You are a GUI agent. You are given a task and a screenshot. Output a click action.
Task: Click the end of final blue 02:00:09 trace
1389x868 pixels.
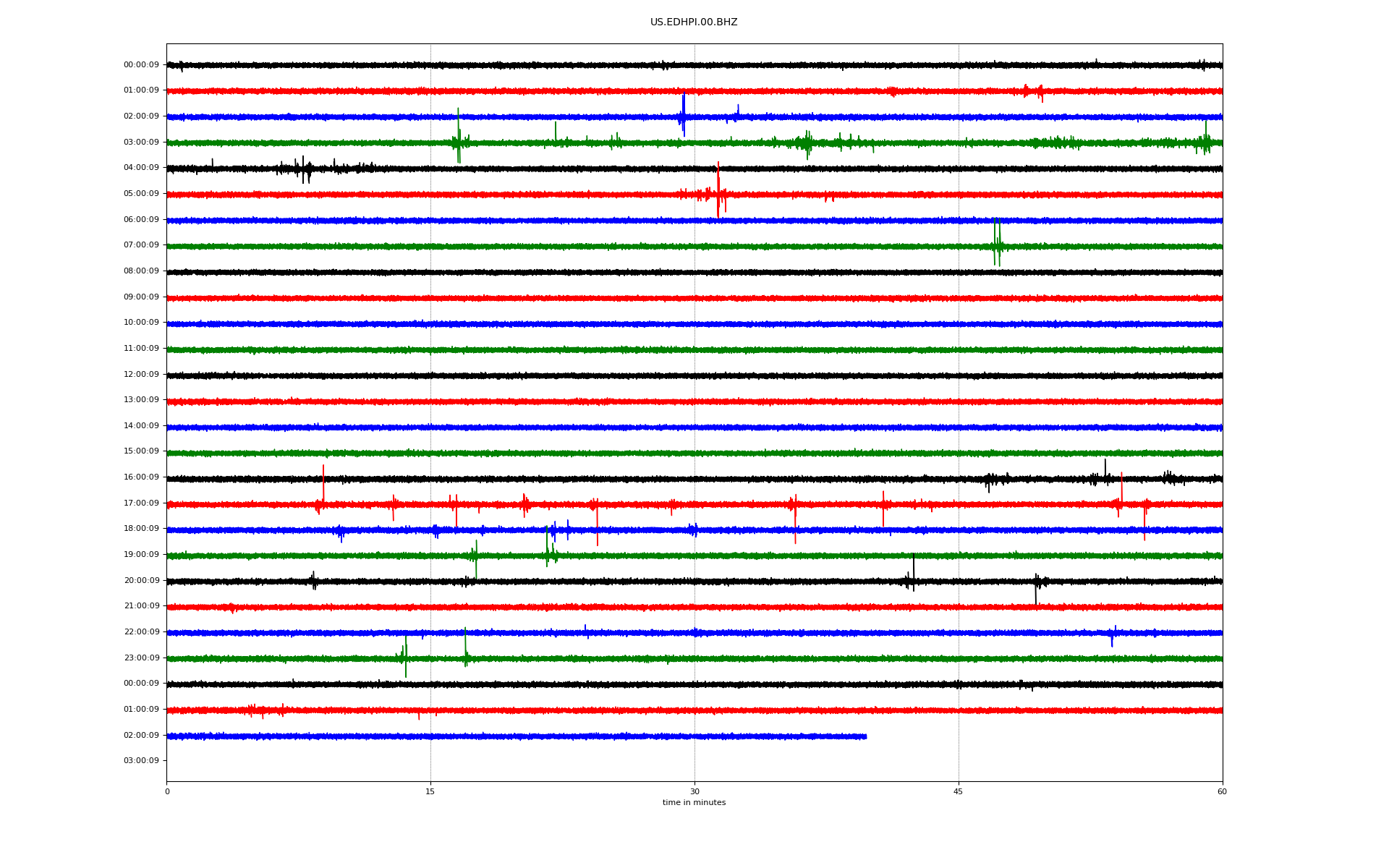pyautogui.click(x=865, y=736)
